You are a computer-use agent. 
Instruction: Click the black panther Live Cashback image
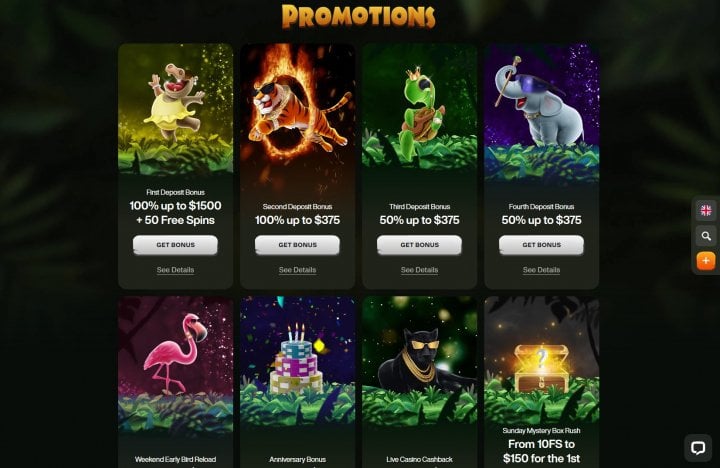click(x=419, y=365)
